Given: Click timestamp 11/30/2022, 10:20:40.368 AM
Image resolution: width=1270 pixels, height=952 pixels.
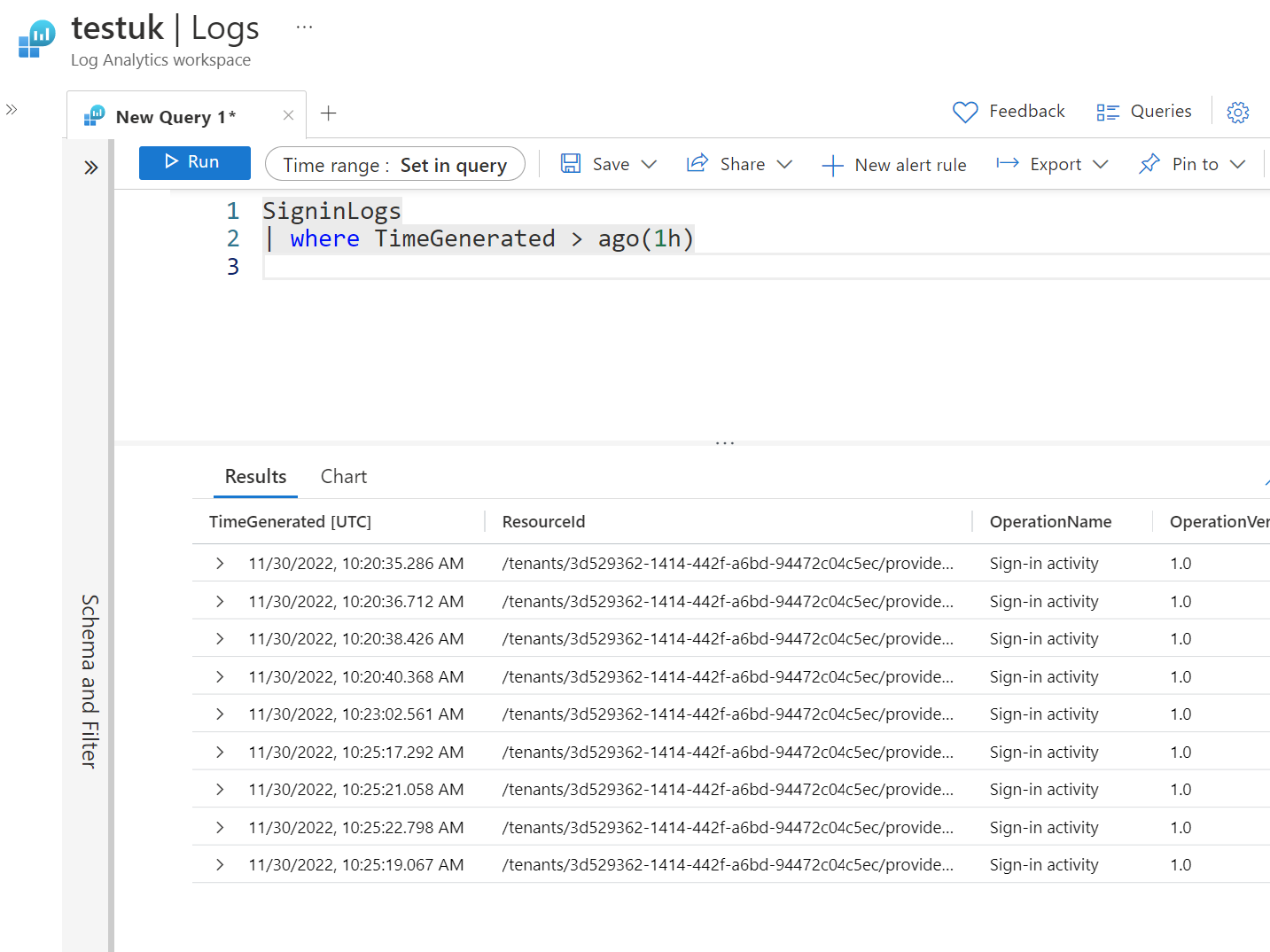Looking at the screenshot, I should (356, 677).
